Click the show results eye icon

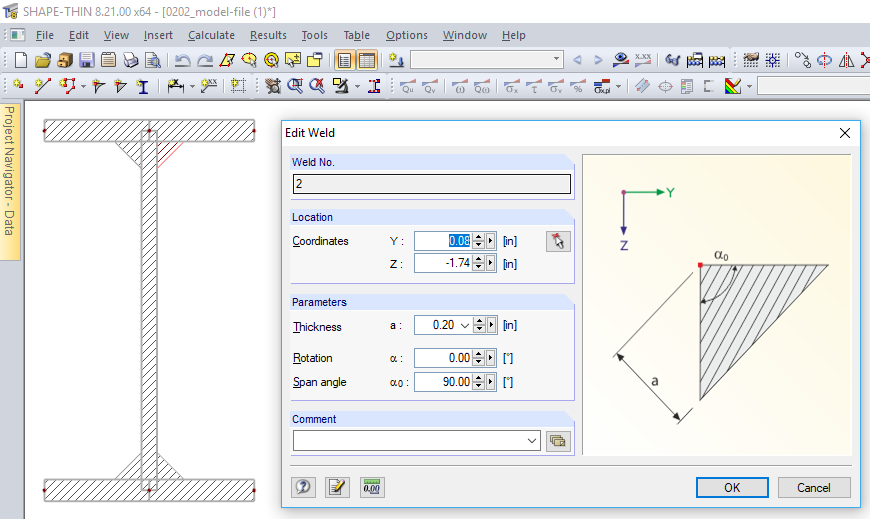(621, 59)
